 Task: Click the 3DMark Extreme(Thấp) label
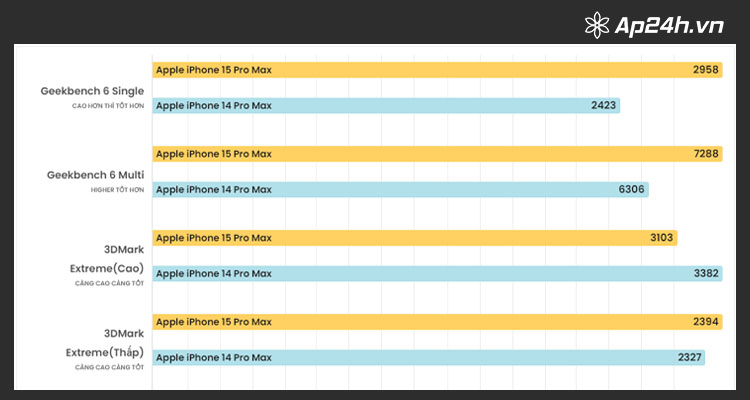point(105,343)
